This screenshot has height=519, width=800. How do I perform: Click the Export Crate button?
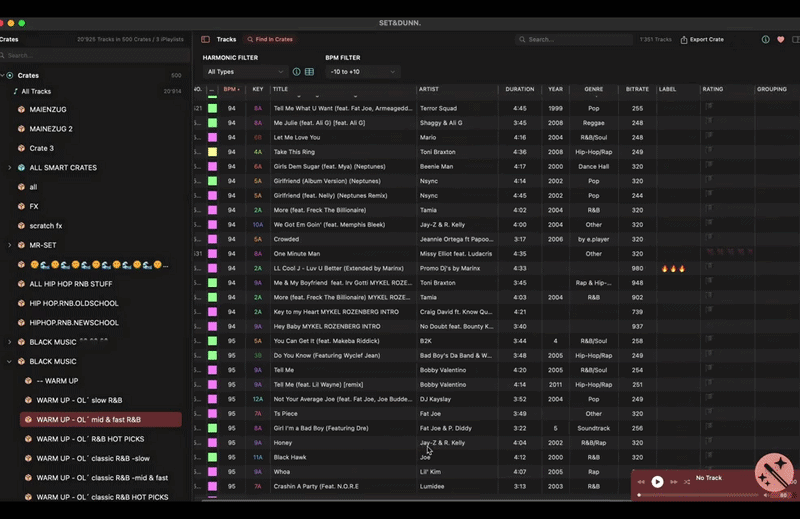(702, 39)
